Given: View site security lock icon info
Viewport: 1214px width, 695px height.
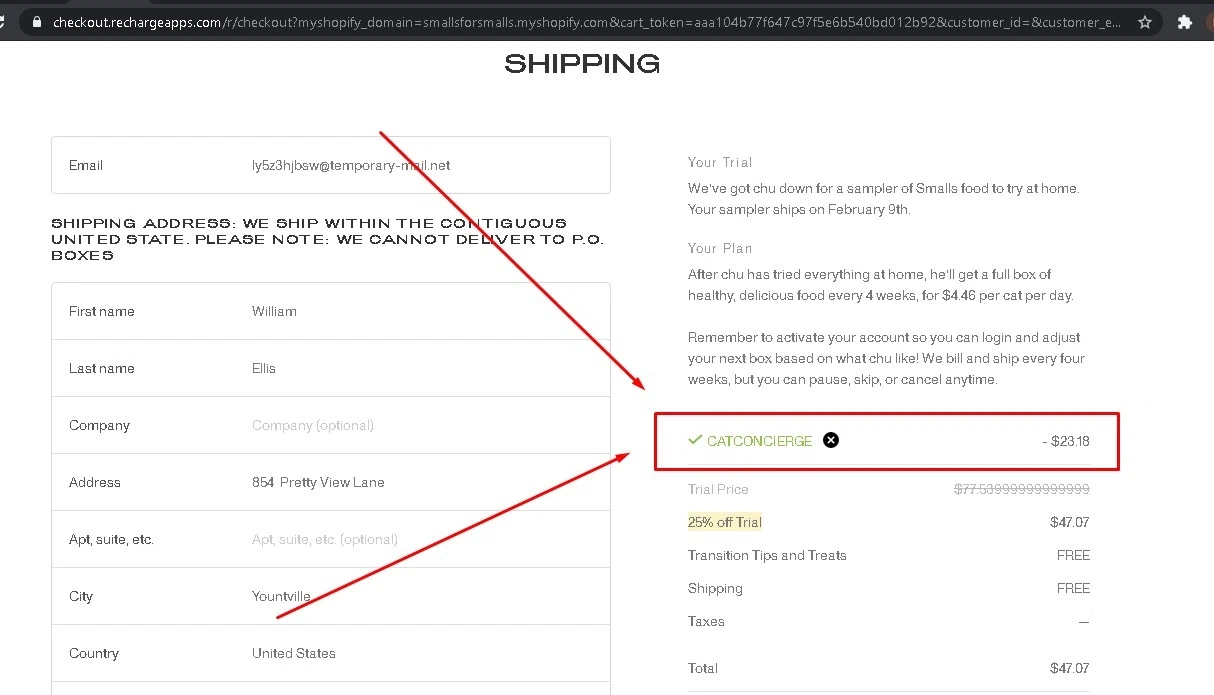Looking at the screenshot, I should pyautogui.click(x=38, y=22).
